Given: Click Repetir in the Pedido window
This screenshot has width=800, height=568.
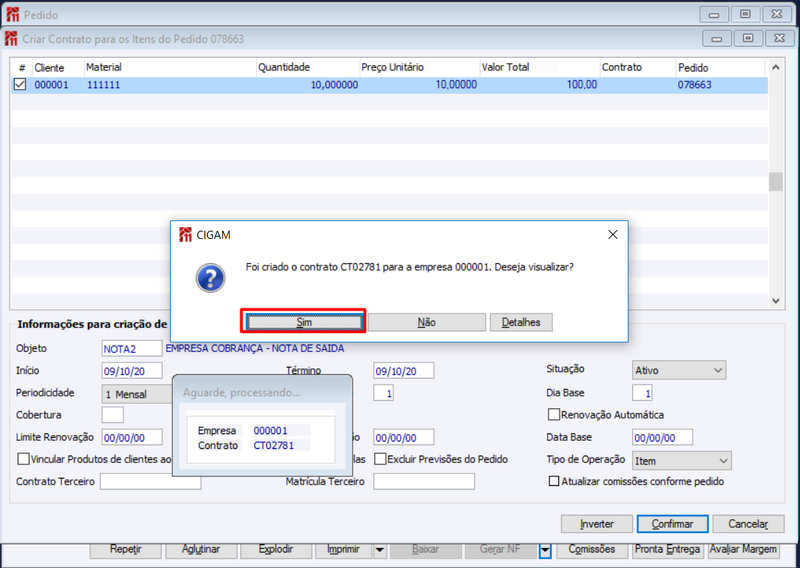Looking at the screenshot, I should (x=126, y=550).
